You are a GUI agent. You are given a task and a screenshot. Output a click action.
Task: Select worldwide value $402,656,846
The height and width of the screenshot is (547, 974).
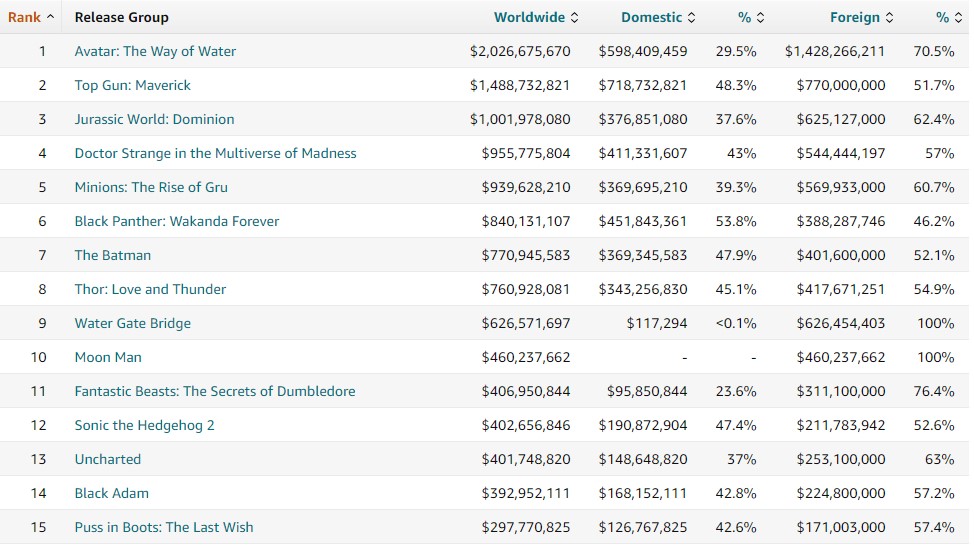tap(526, 425)
